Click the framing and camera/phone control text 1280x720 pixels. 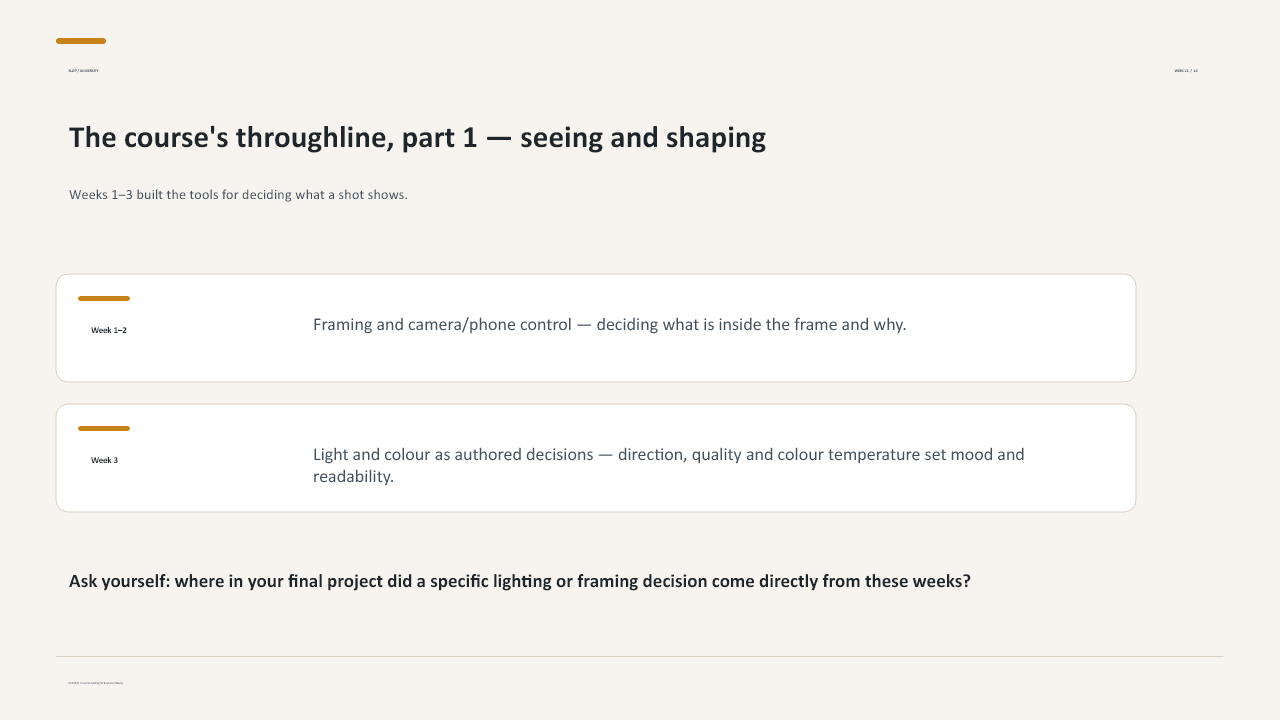(x=609, y=324)
